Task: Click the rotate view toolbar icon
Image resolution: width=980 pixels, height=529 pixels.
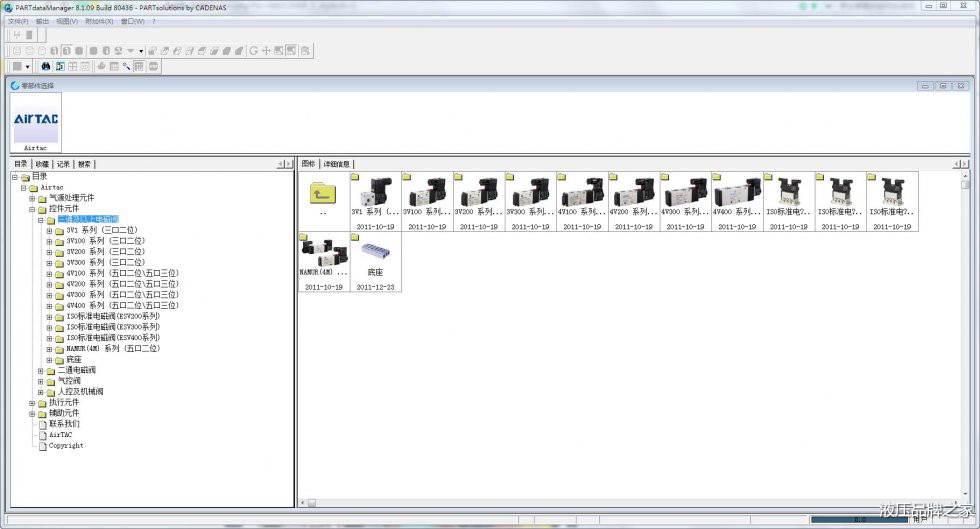Action: (x=254, y=50)
